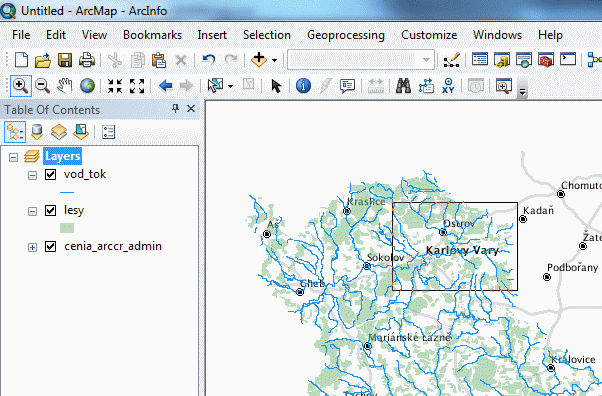Open the map scale combo box
602x396 pixels.
click(x=361, y=60)
